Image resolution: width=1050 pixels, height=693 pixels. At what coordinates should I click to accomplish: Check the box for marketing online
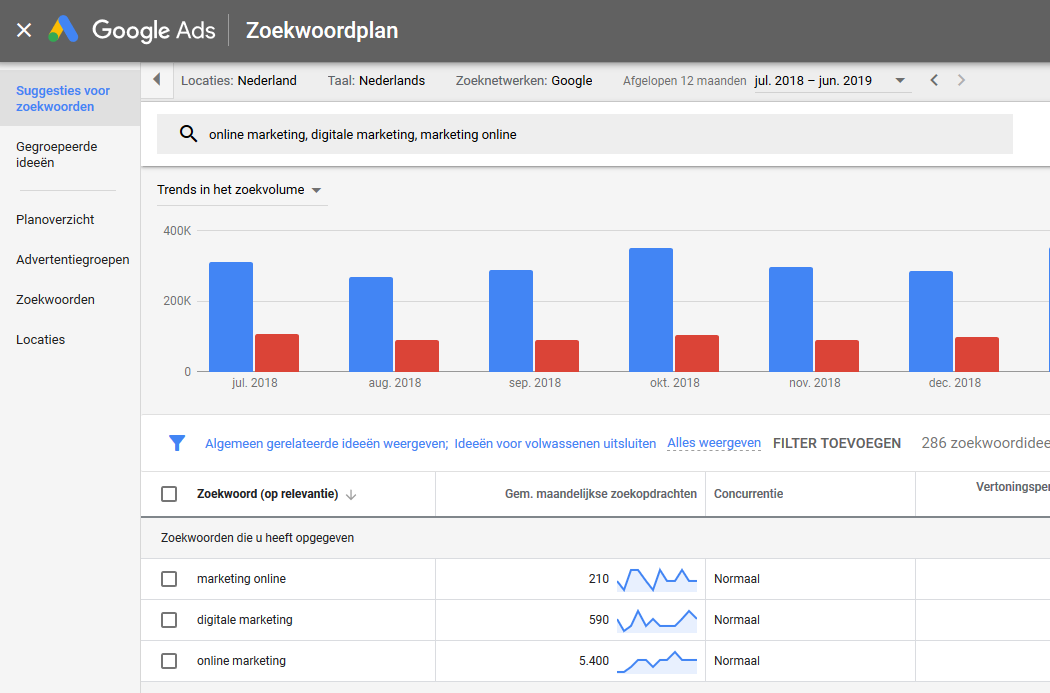(x=169, y=579)
